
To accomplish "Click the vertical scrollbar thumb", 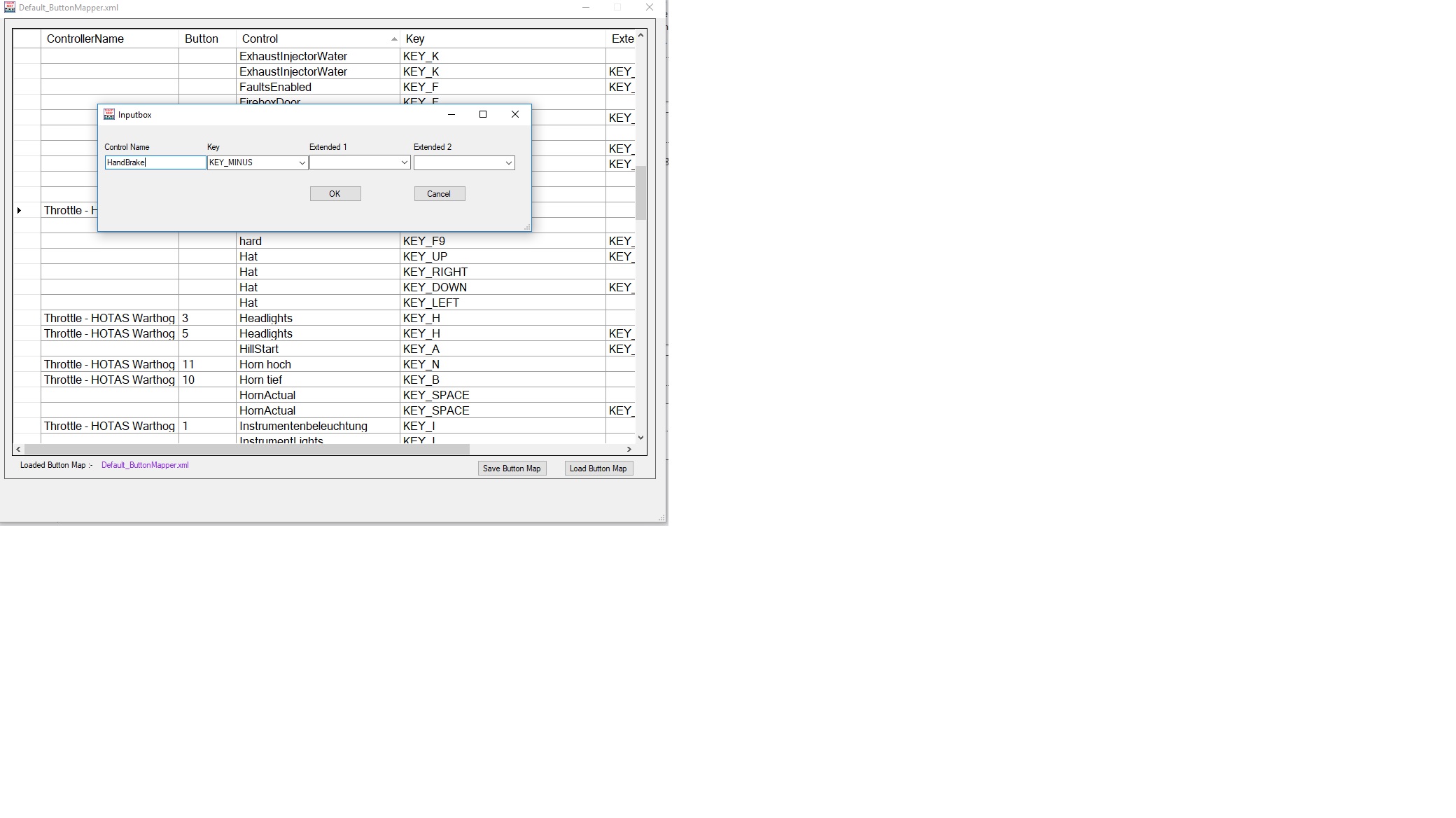I will [640, 193].
